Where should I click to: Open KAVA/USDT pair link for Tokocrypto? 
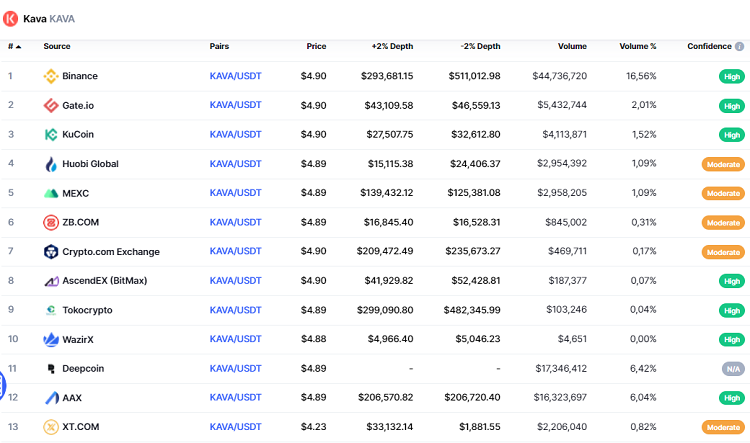tap(235, 310)
